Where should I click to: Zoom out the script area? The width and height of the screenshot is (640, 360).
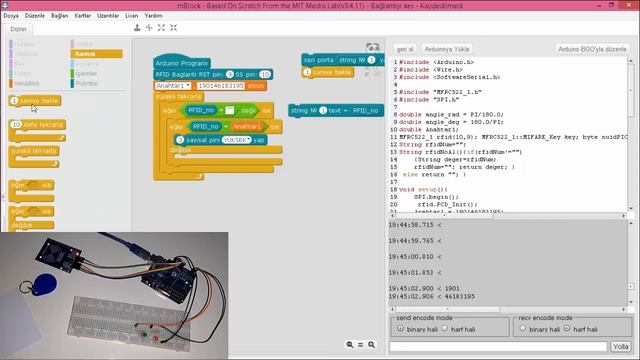pyautogui.click(x=350, y=344)
